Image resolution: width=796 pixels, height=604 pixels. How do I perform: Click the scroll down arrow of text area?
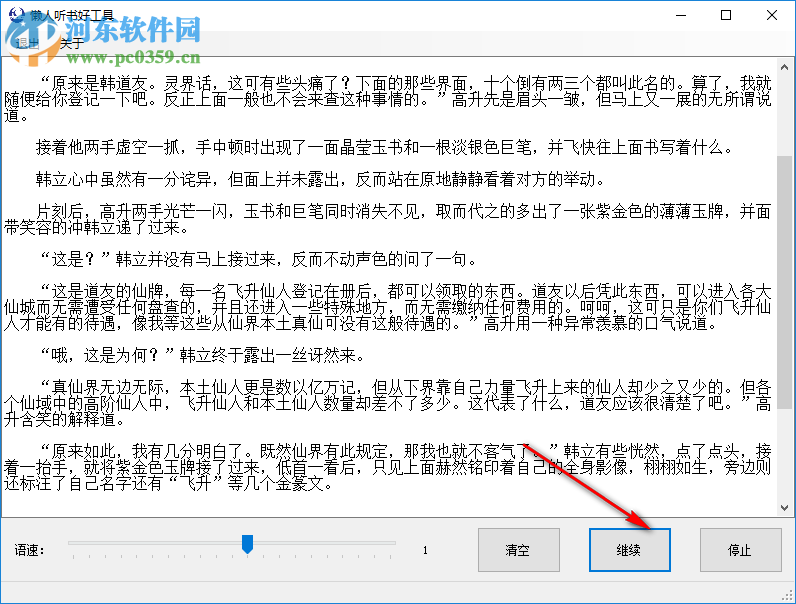[x=784, y=508]
